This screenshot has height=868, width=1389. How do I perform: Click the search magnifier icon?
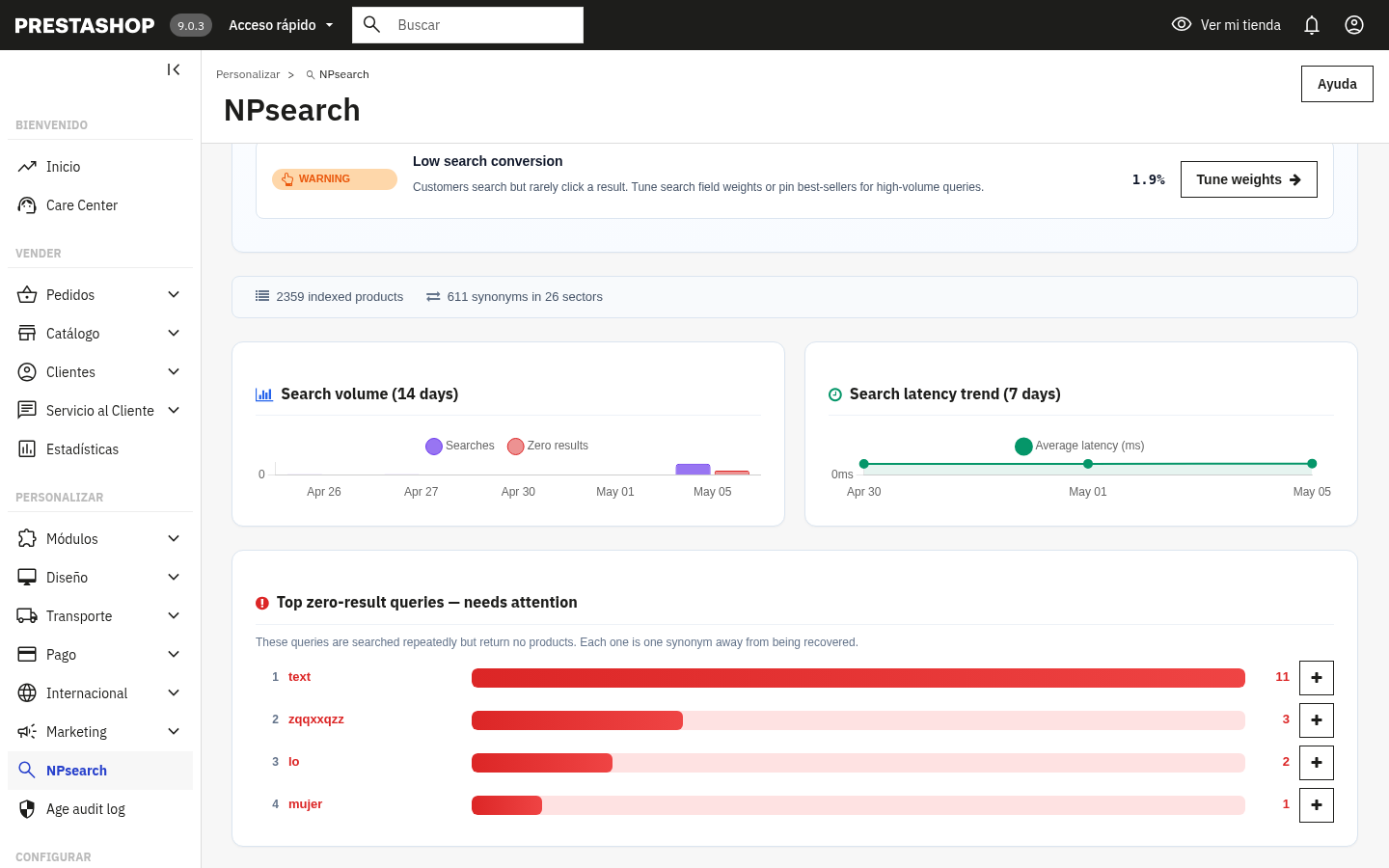coord(371,24)
